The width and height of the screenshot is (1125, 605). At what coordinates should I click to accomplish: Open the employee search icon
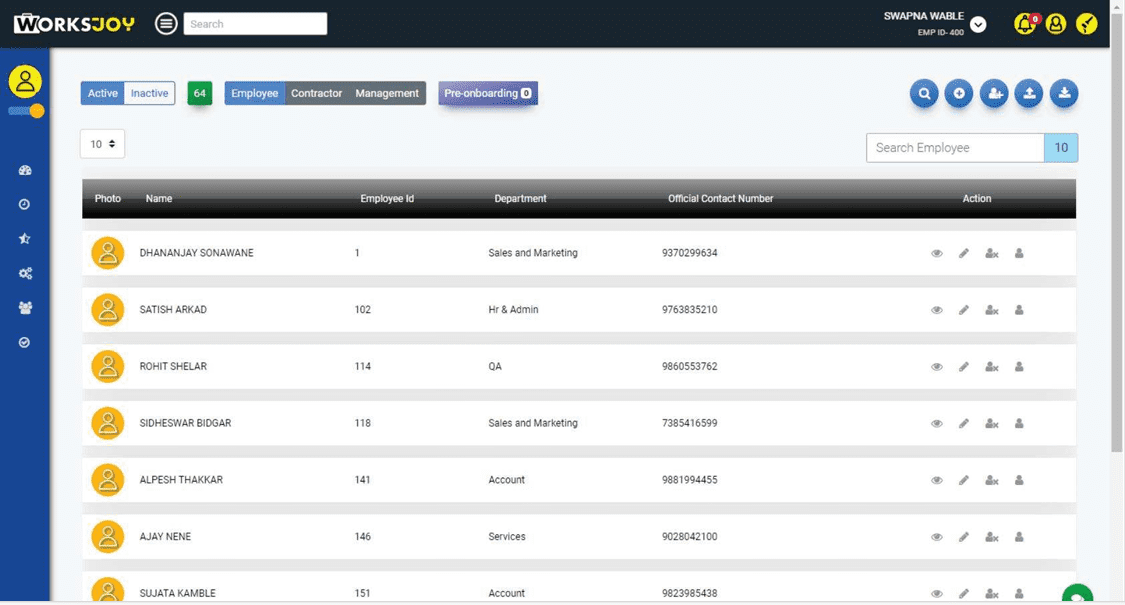click(924, 93)
